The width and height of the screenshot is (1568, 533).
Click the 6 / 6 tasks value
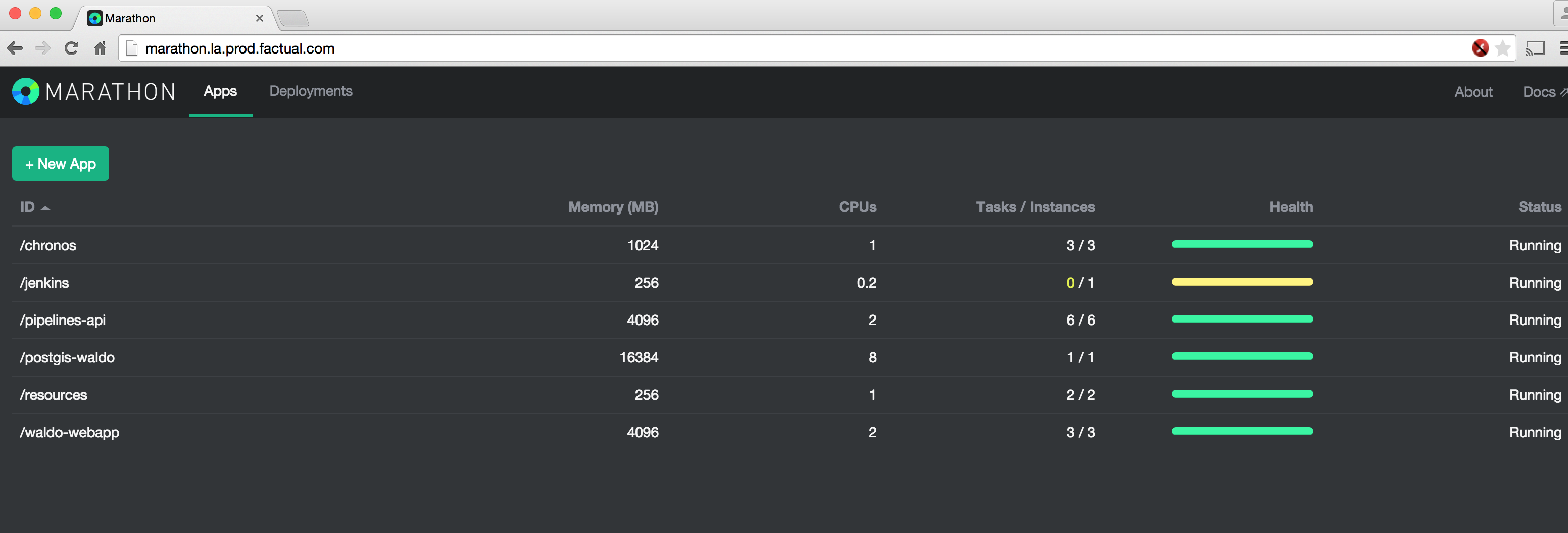[x=1081, y=320]
